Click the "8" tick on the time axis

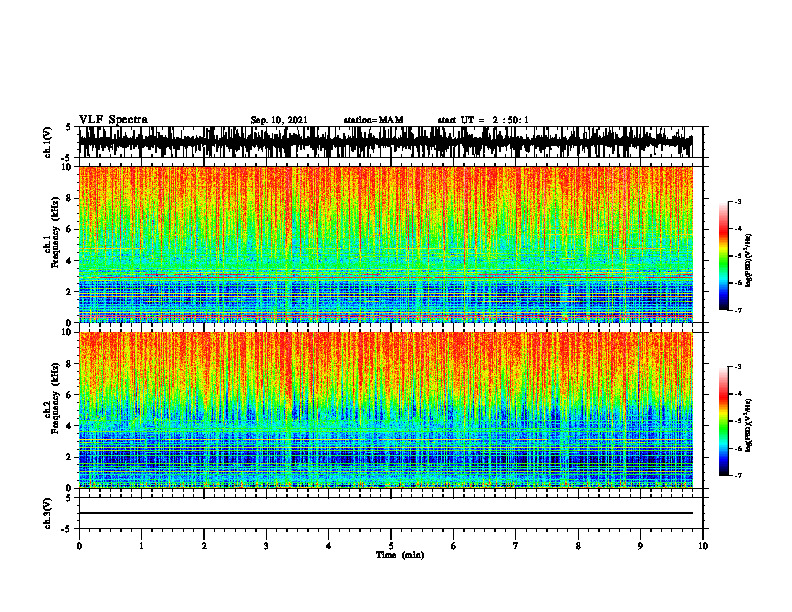[578, 546]
